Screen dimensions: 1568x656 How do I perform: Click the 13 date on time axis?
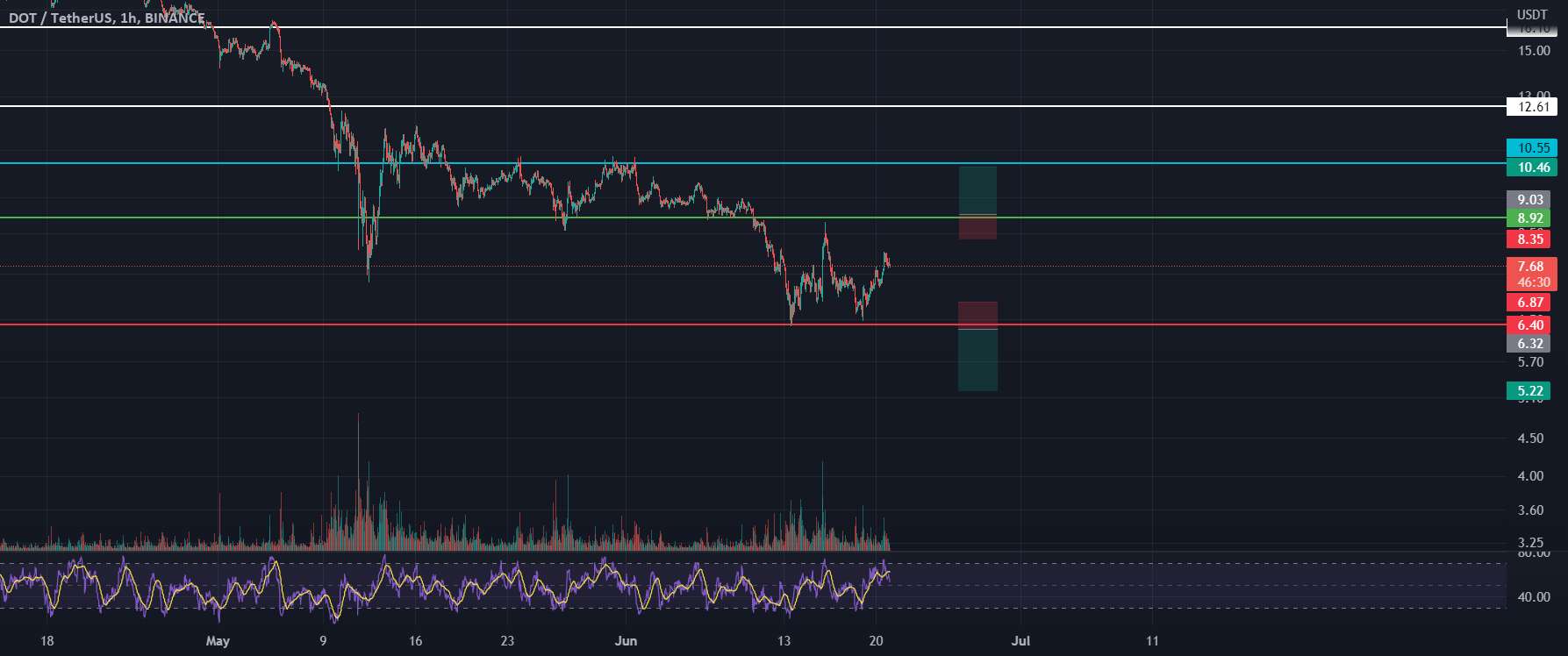(784, 641)
